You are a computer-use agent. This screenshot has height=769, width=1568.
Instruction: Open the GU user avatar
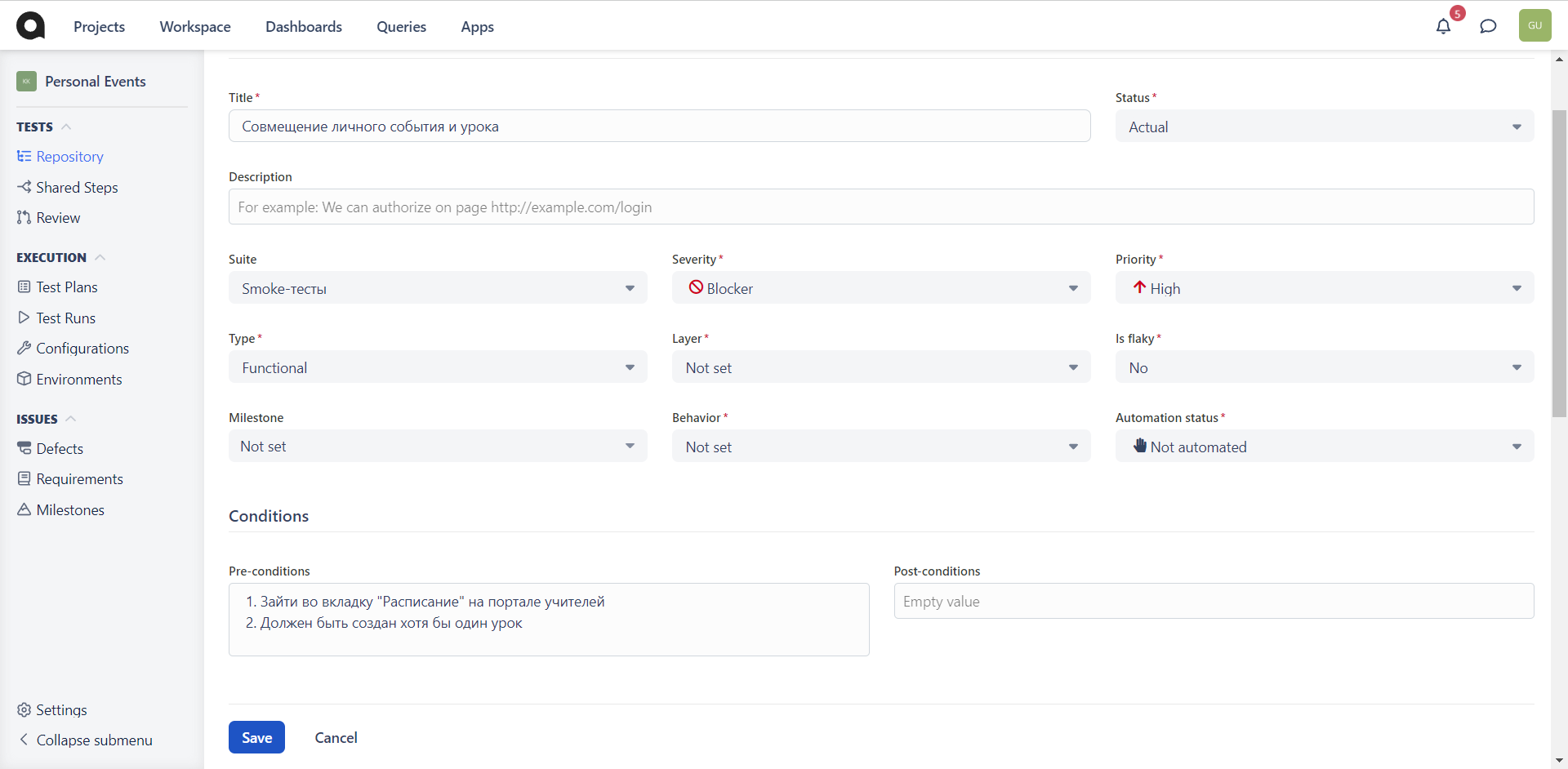(x=1535, y=25)
